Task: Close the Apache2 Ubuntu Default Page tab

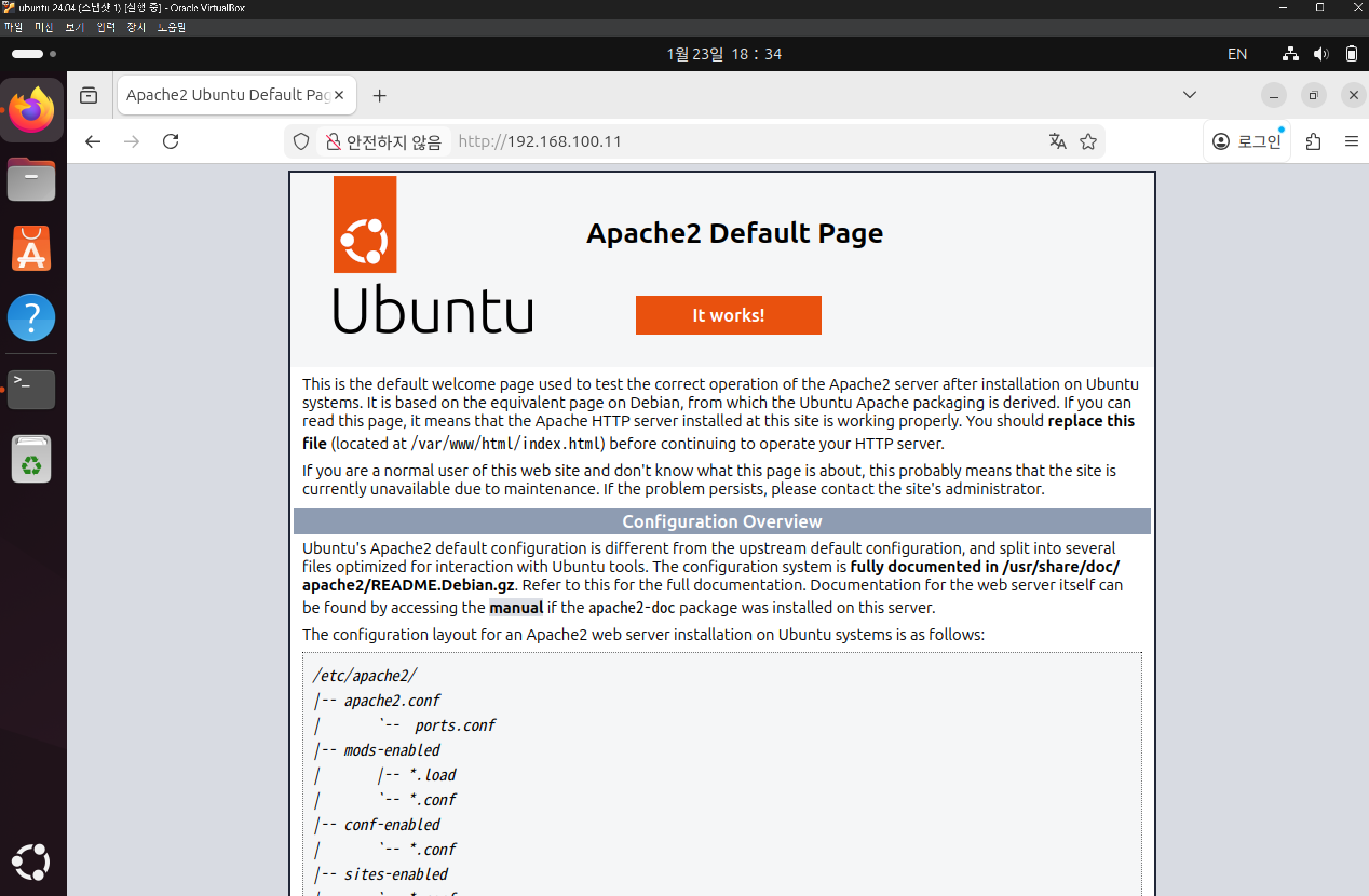Action: (x=340, y=95)
